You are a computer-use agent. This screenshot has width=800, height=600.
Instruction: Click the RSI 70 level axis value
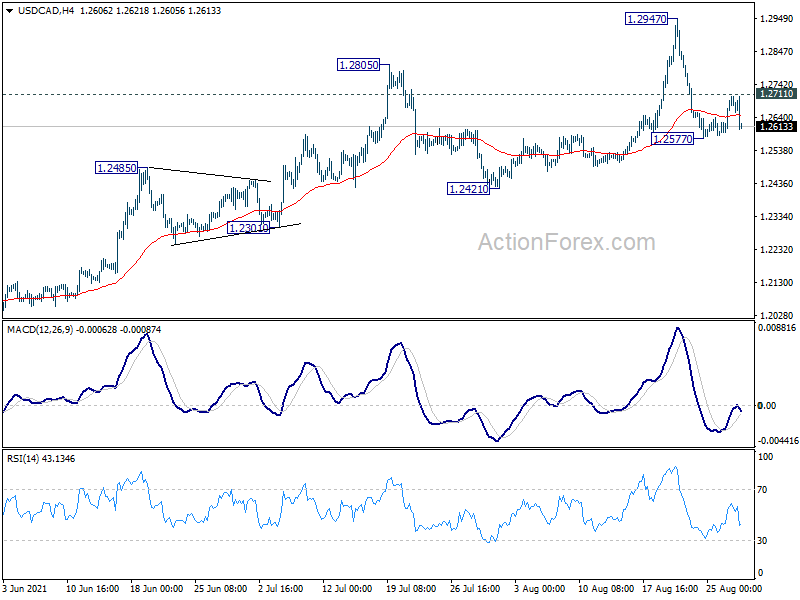point(762,490)
